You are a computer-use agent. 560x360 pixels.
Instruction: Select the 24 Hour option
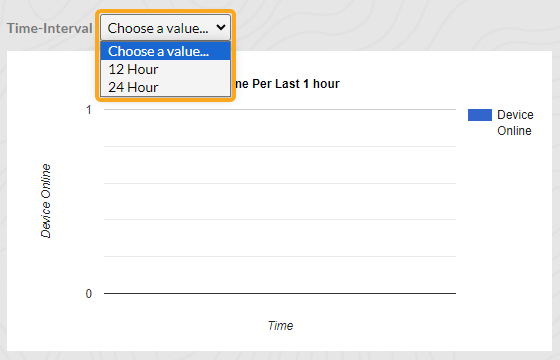click(x=165, y=87)
